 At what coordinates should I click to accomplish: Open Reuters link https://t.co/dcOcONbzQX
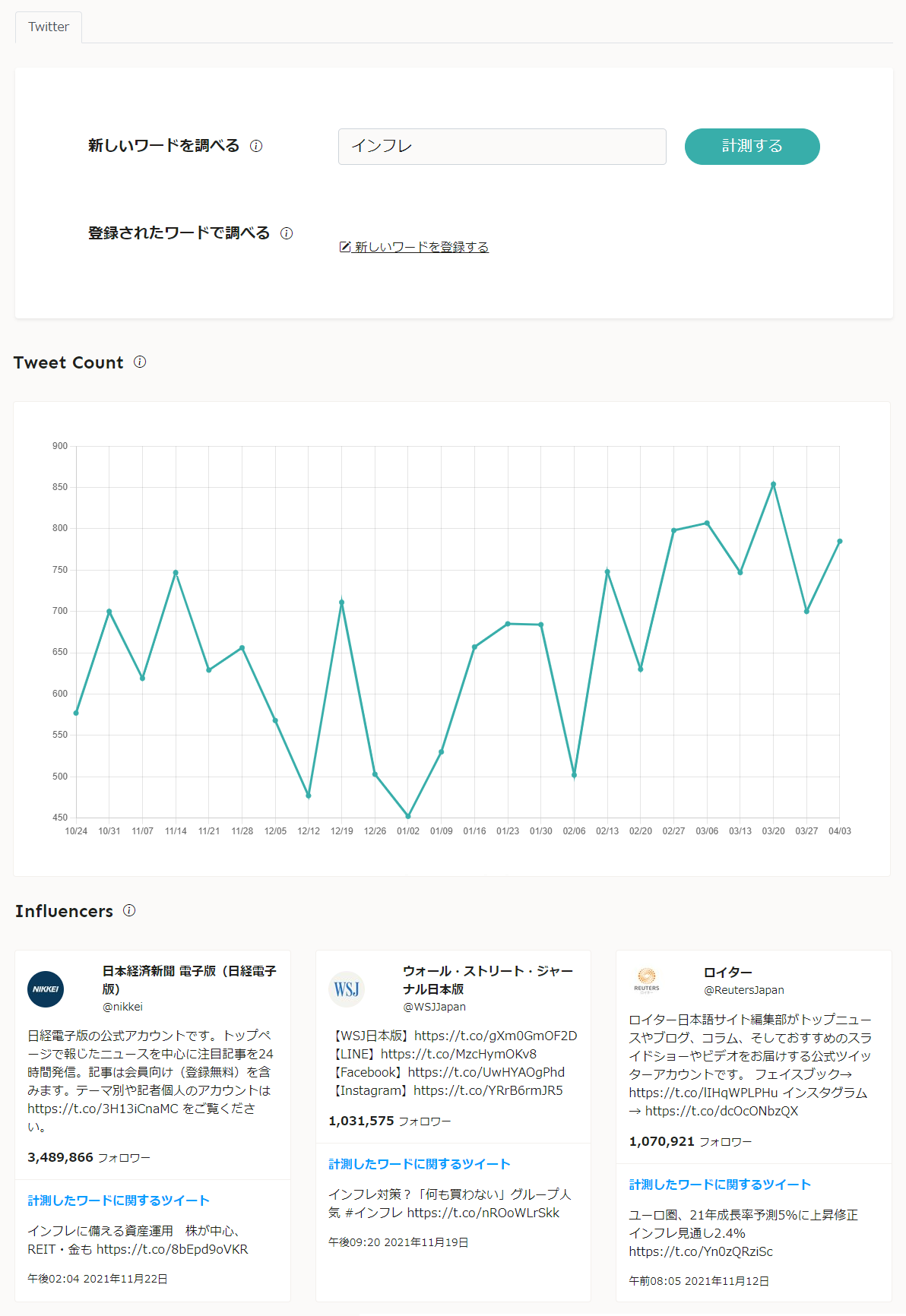[x=721, y=1111]
